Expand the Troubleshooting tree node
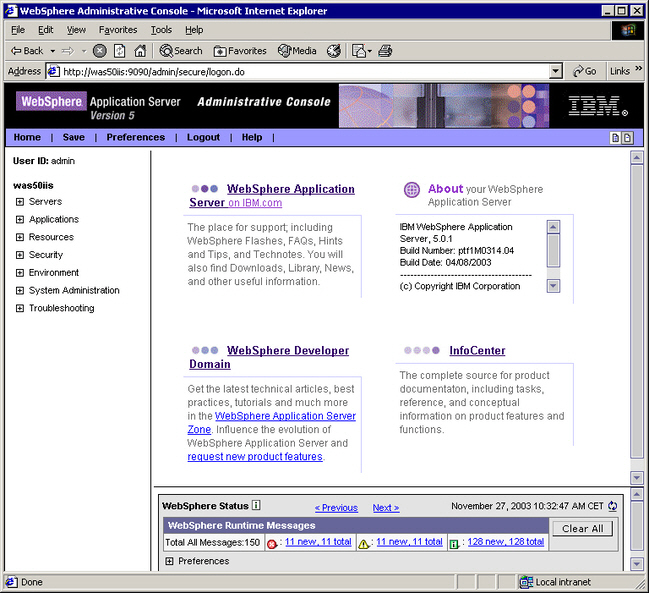This screenshot has width=649, height=593. click(19, 308)
